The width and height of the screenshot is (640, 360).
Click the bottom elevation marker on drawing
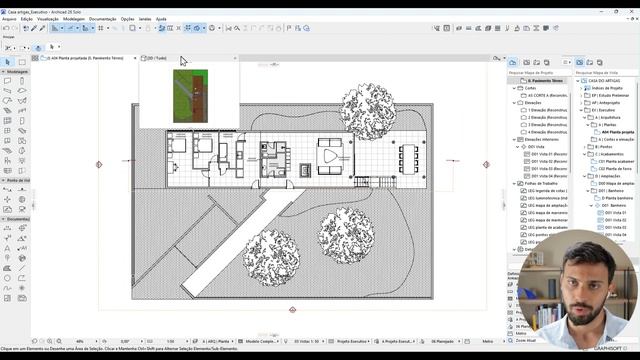(x=292, y=310)
